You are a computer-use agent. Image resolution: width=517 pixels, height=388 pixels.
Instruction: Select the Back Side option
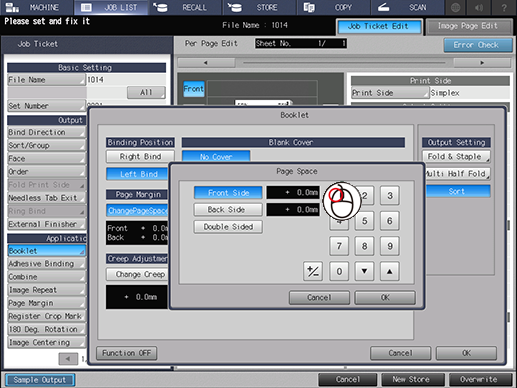pos(228,210)
